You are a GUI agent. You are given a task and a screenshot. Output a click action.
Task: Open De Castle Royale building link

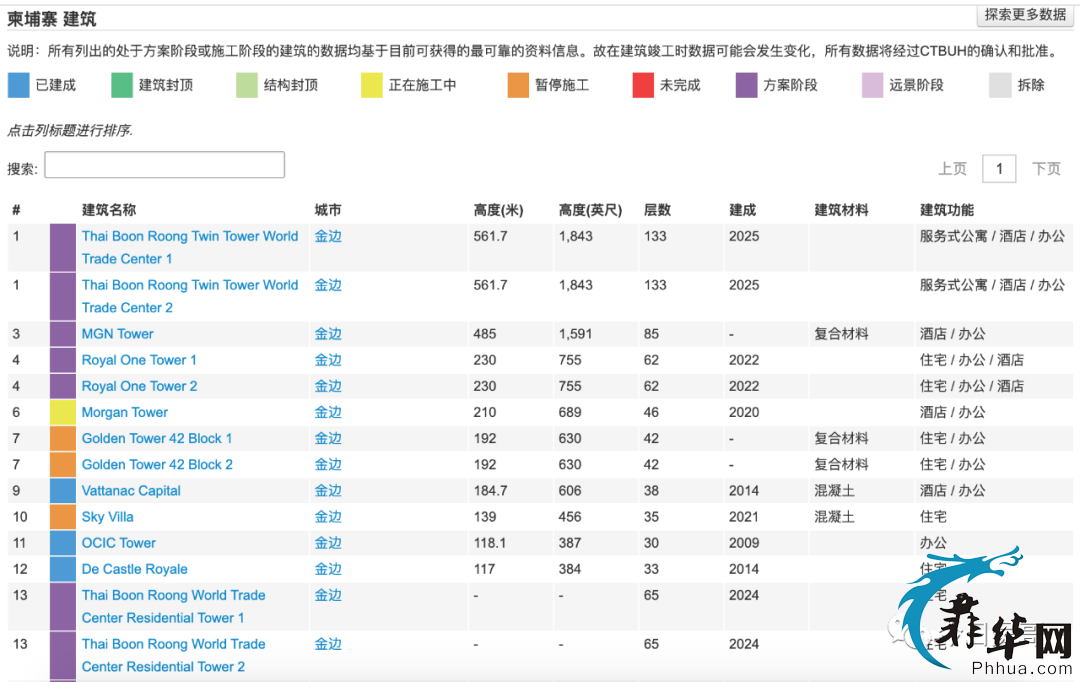(135, 570)
